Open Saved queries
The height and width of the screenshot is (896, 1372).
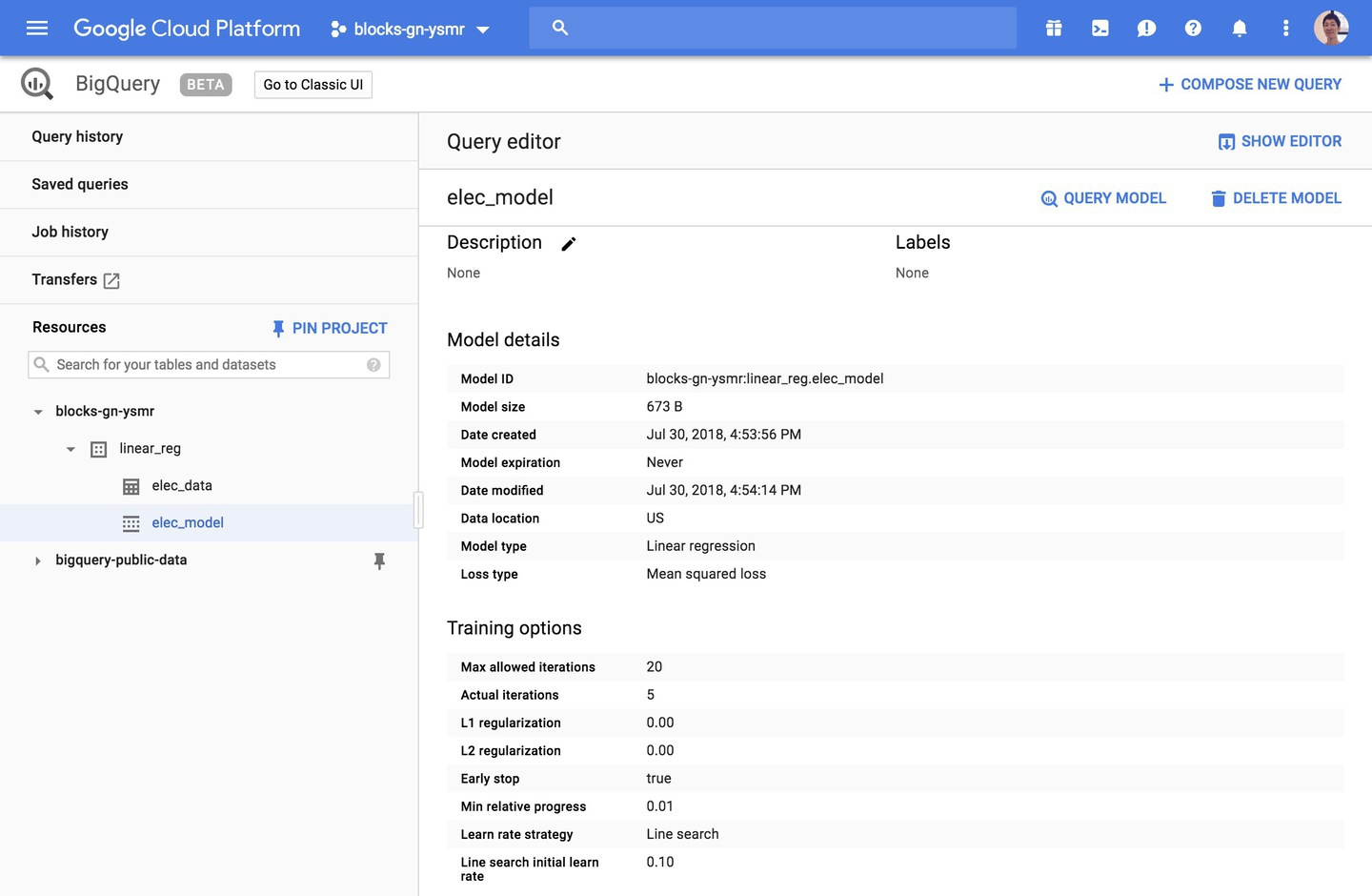80,184
